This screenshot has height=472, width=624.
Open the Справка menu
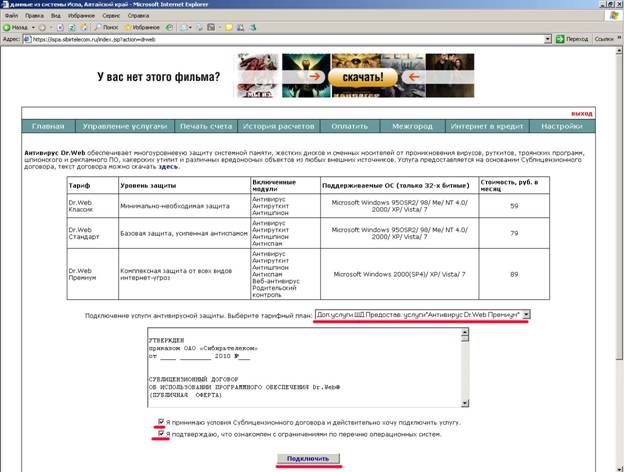tap(138, 16)
